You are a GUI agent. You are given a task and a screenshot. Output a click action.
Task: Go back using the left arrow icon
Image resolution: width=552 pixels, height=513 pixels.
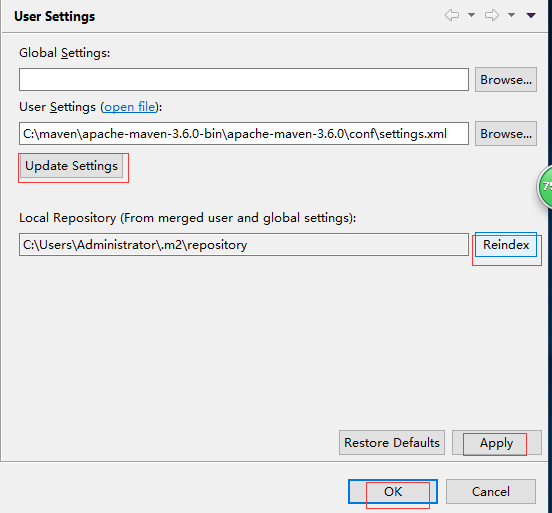click(x=452, y=15)
